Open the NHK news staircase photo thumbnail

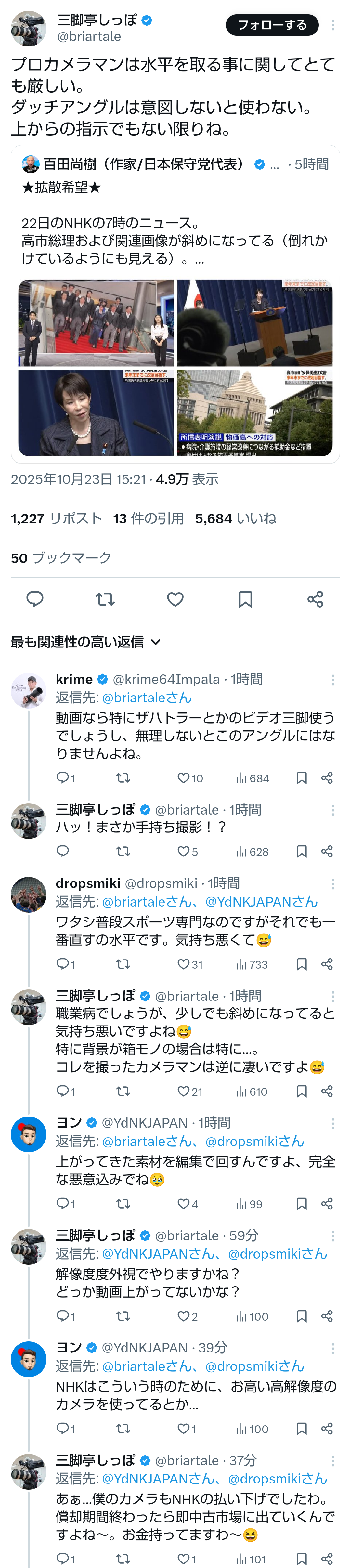point(96,323)
